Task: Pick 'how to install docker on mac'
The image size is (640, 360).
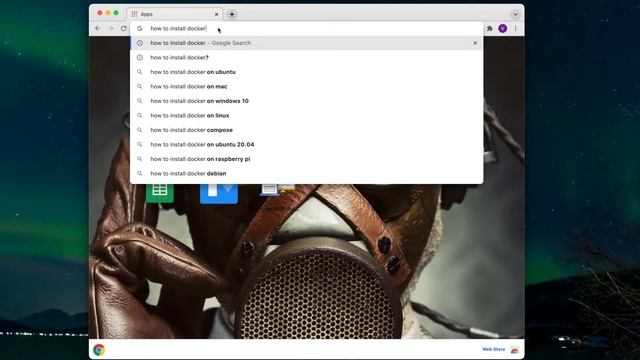Action: click(307, 87)
